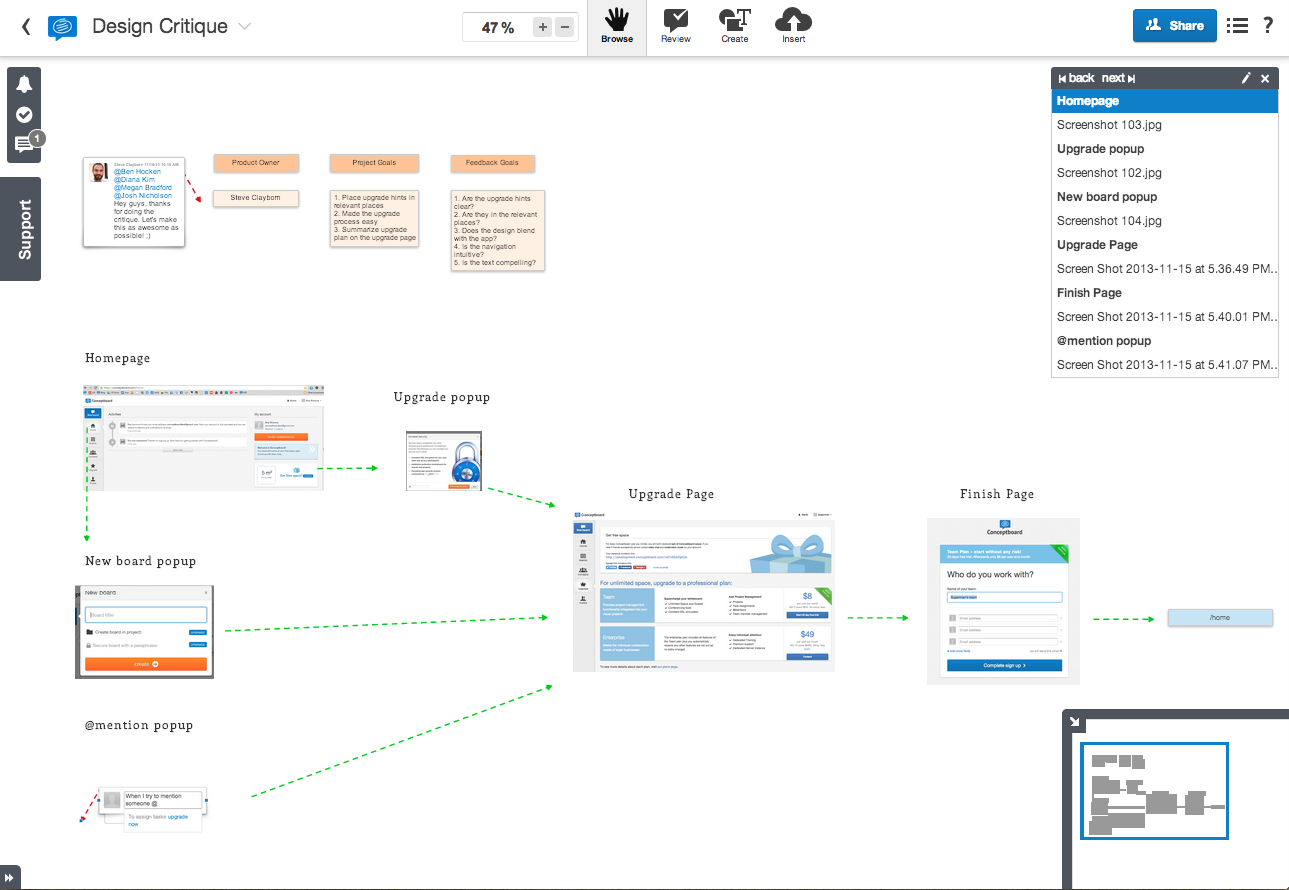This screenshot has width=1289, height=890.
Task: Select @mention popup in the outline list
Action: [1165, 341]
